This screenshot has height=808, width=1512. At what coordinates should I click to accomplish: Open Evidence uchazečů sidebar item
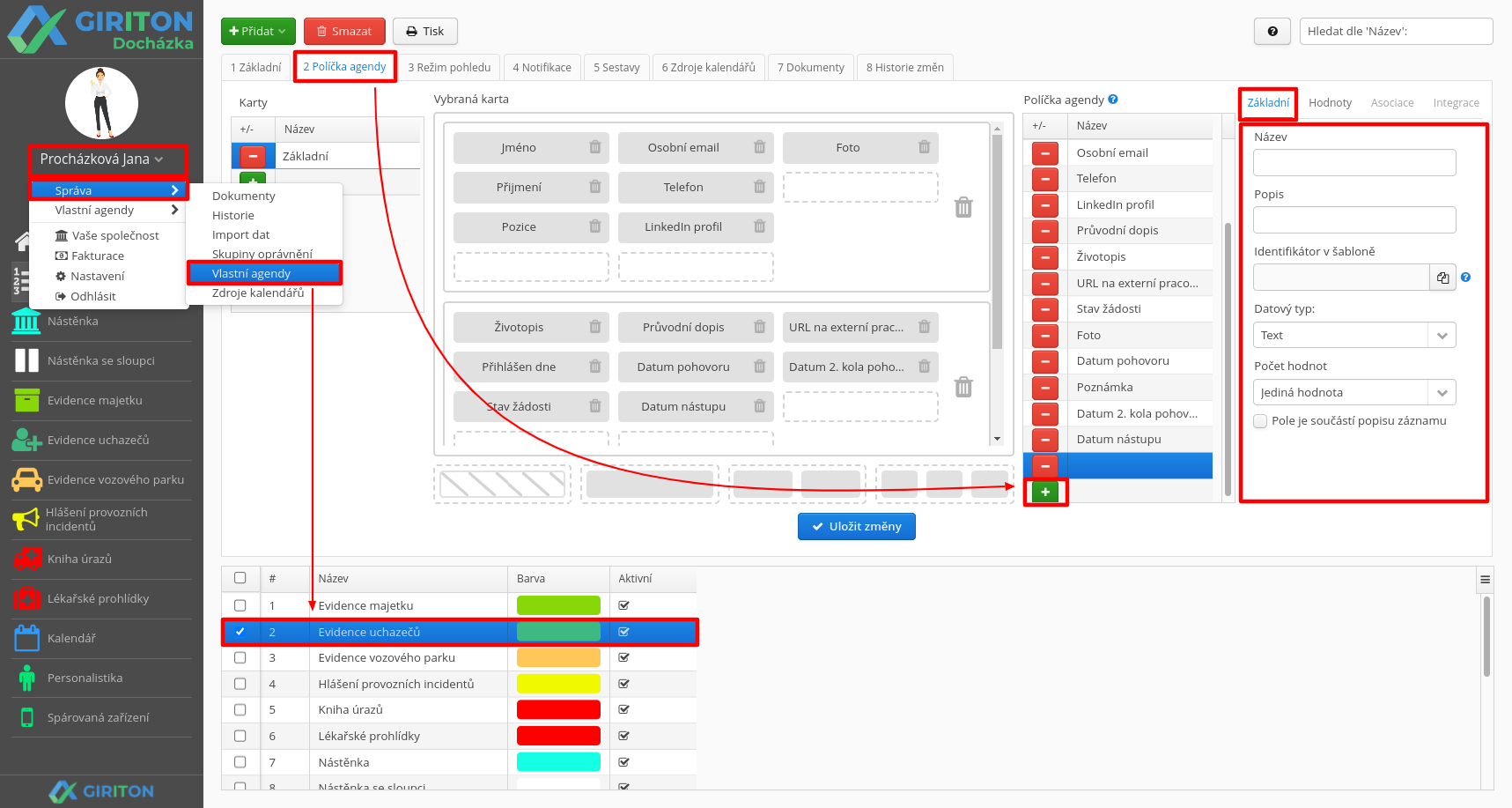[101, 440]
